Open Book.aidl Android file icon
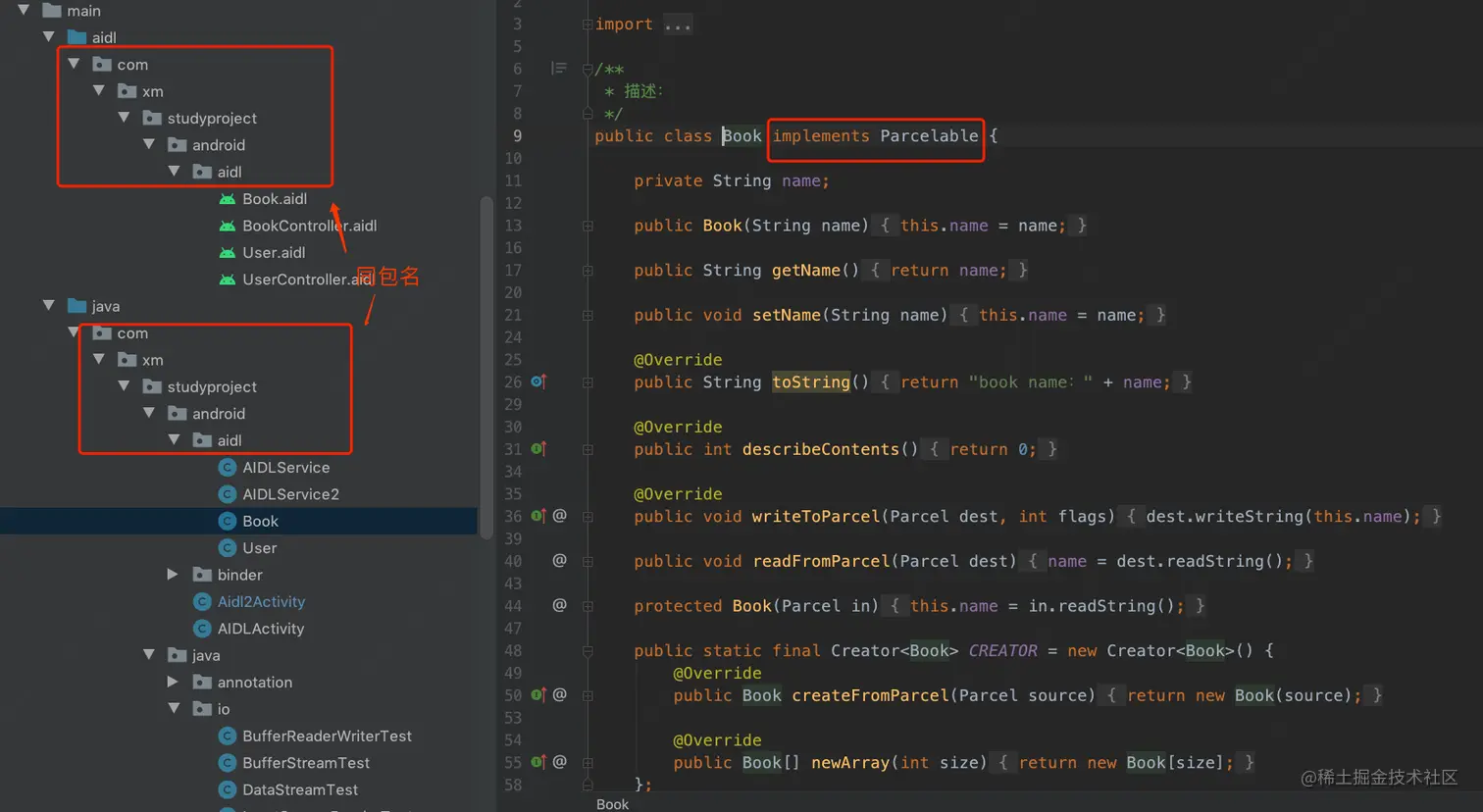Screen dimensions: 1483x812 pos(228,199)
